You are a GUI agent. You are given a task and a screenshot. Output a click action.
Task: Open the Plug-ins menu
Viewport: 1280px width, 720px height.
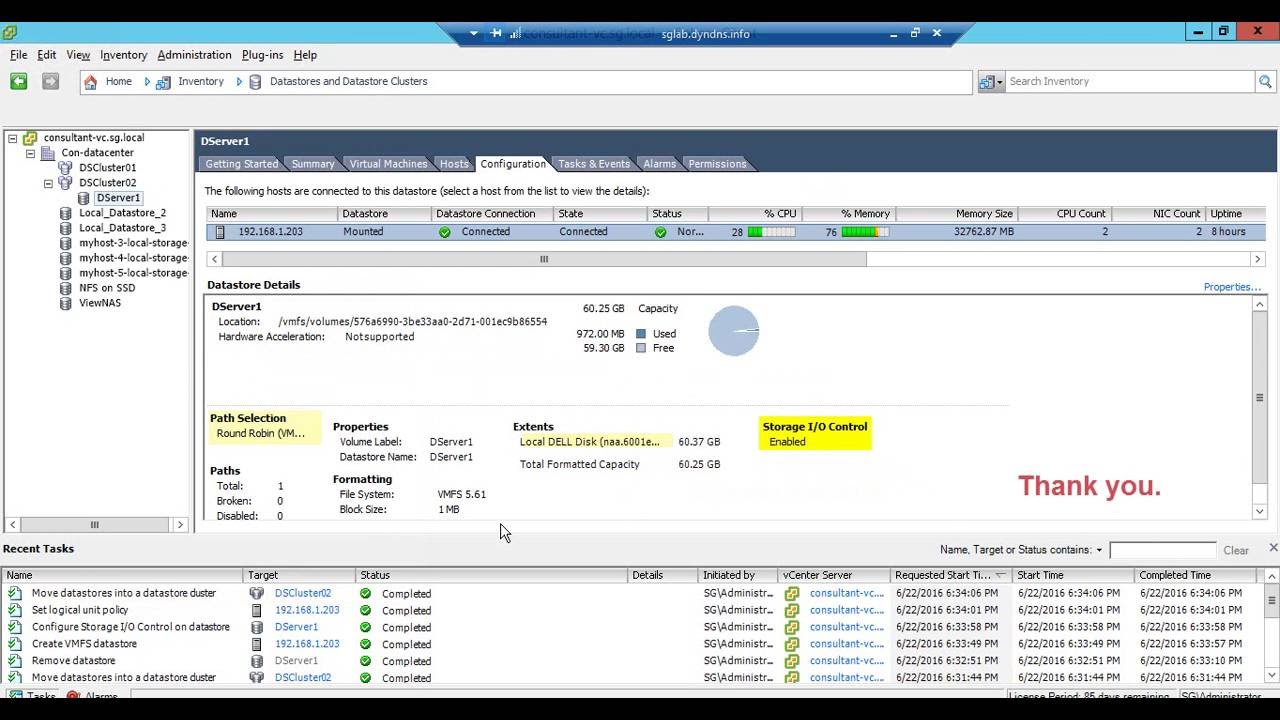point(262,55)
